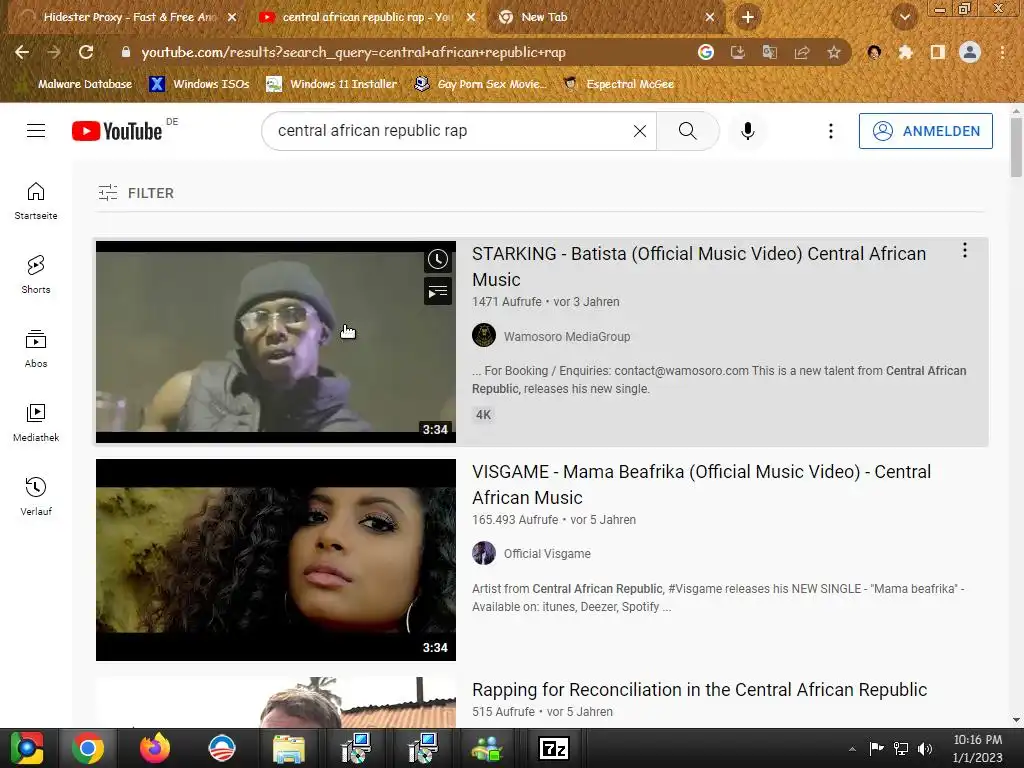Open VISGAME - Mama Beafrika title link
This screenshot has height=768, width=1024.
[x=701, y=485]
